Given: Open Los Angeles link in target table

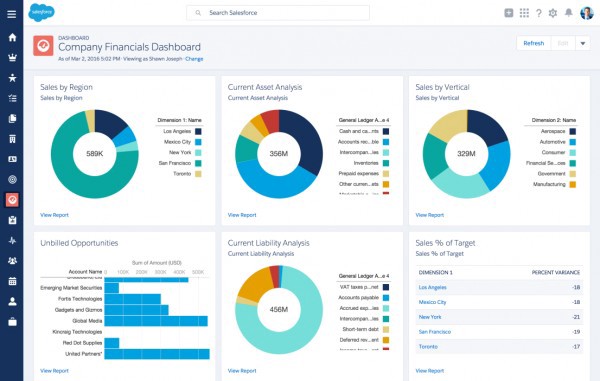Looking at the screenshot, I should point(432,287).
